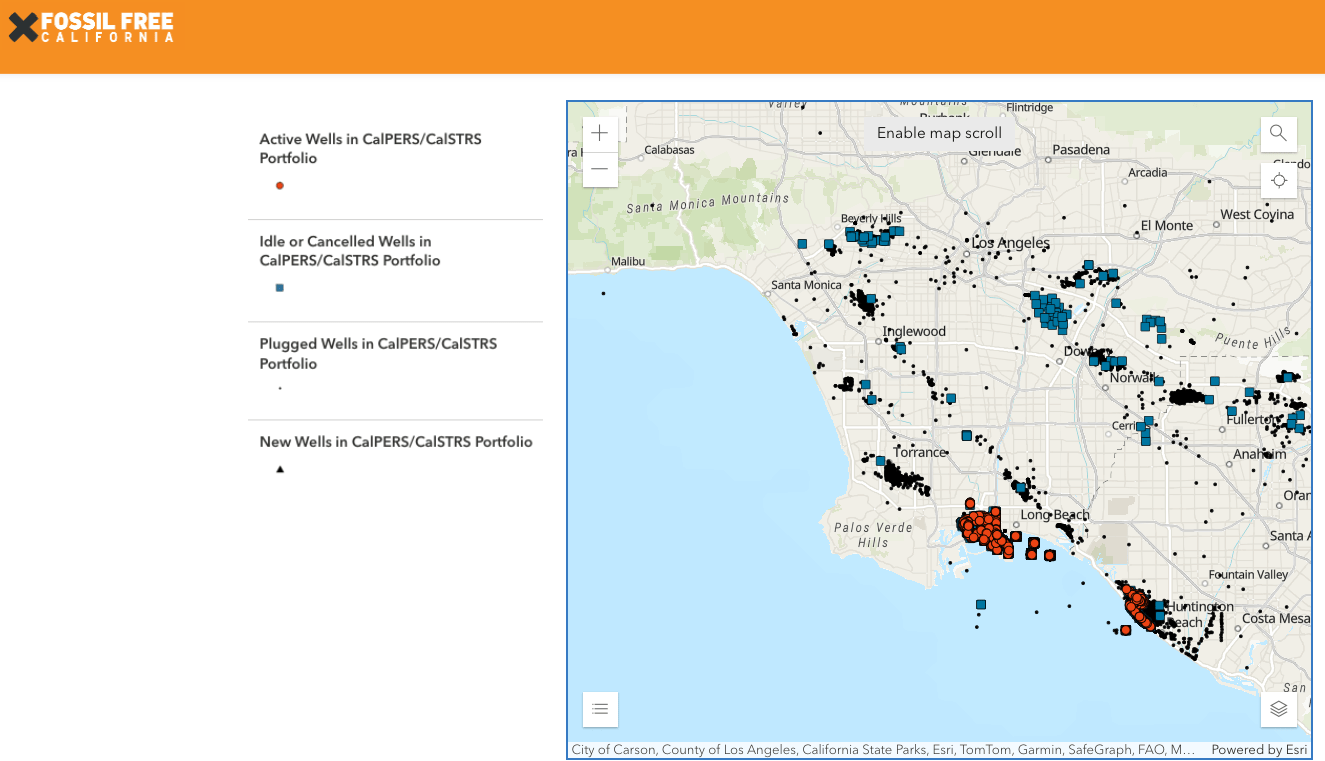Click Malibu label on map
The width and height of the screenshot is (1325, 761).
coord(628,261)
